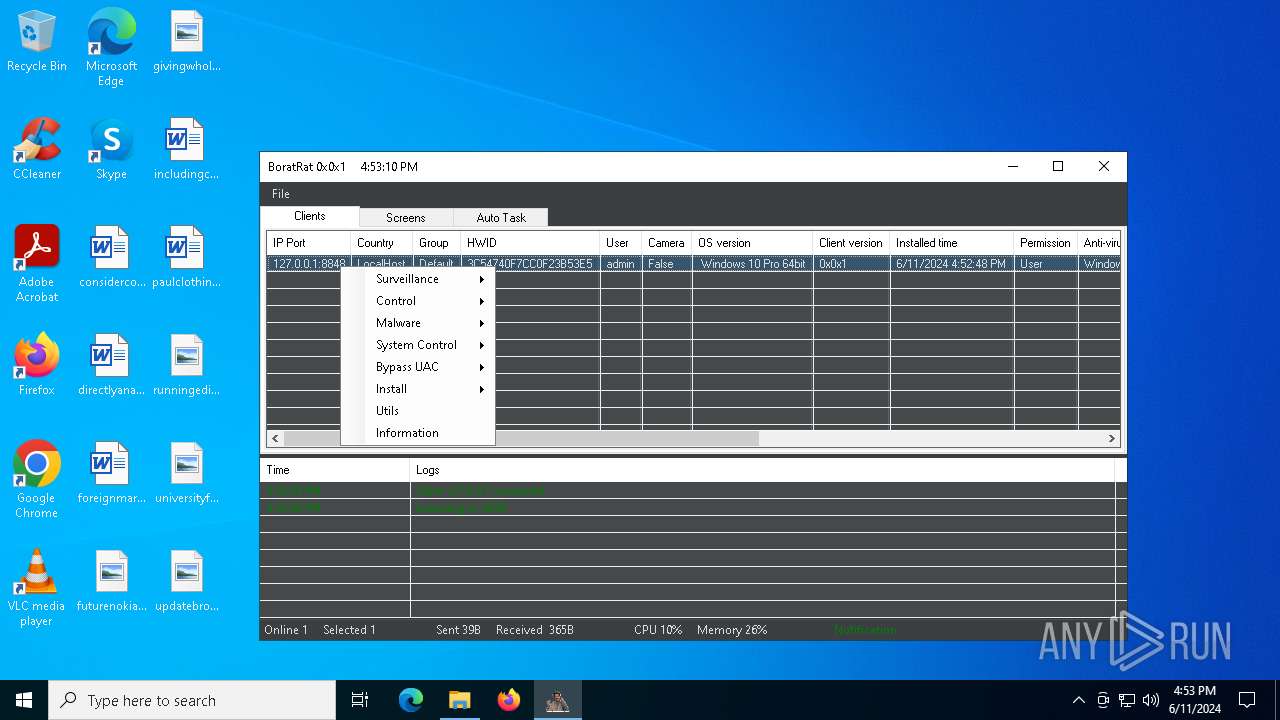The height and width of the screenshot is (720, 1280).
Task: Sort by the Installed time column header
Action: (x=952, y=243)
